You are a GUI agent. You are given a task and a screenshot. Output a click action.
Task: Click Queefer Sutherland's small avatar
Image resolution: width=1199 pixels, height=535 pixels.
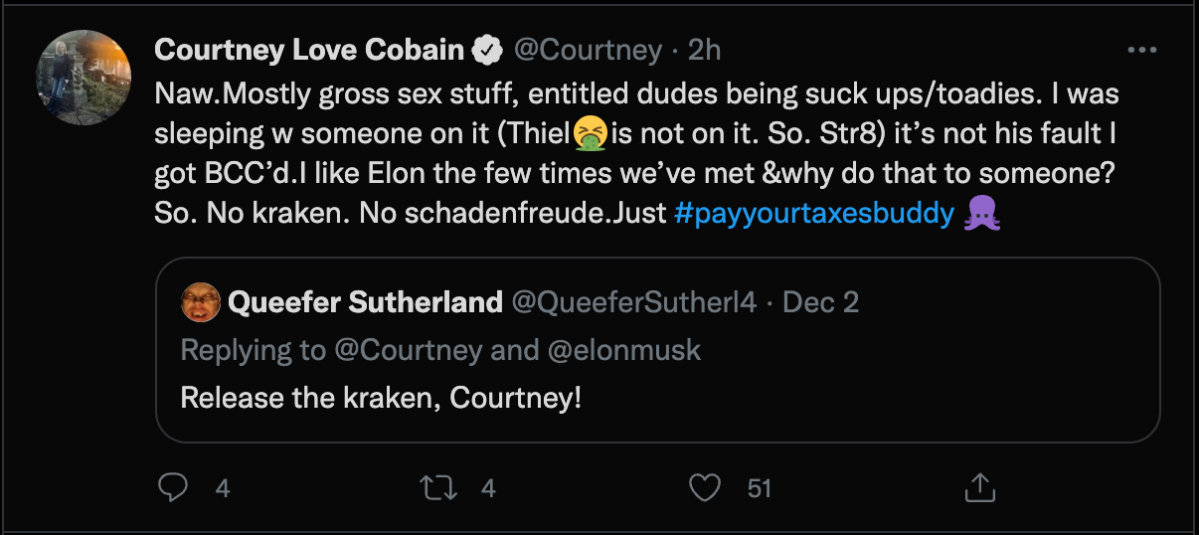pos(201,302)
